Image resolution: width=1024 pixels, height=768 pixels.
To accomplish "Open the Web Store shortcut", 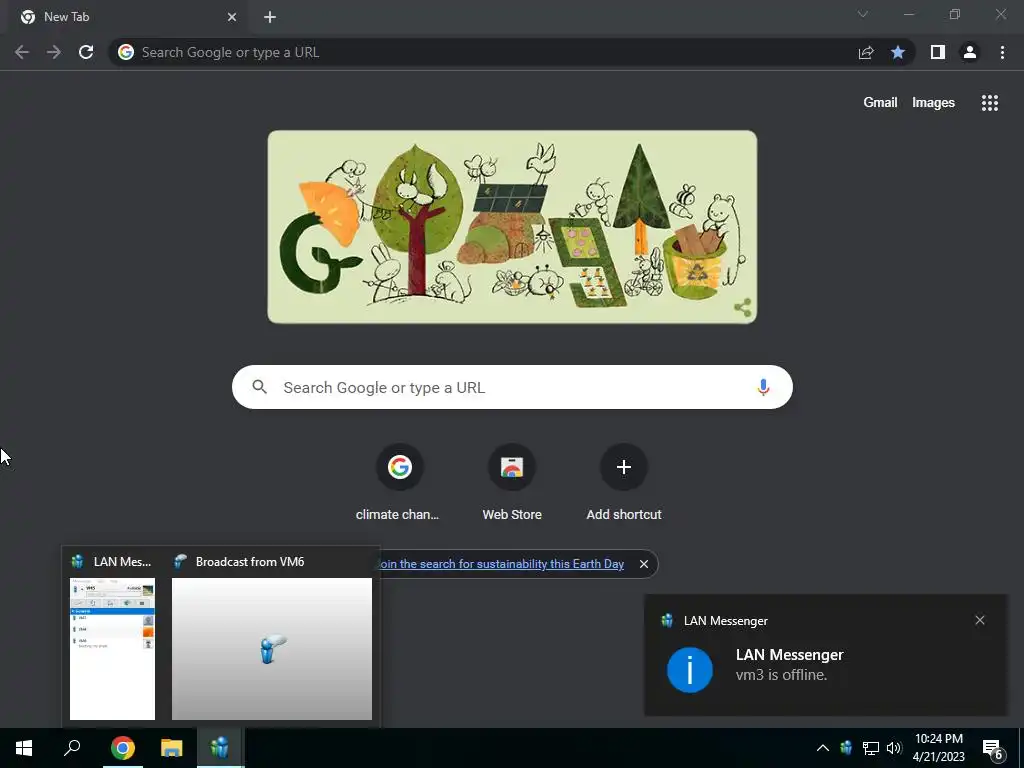I will [x=512, y=483].
